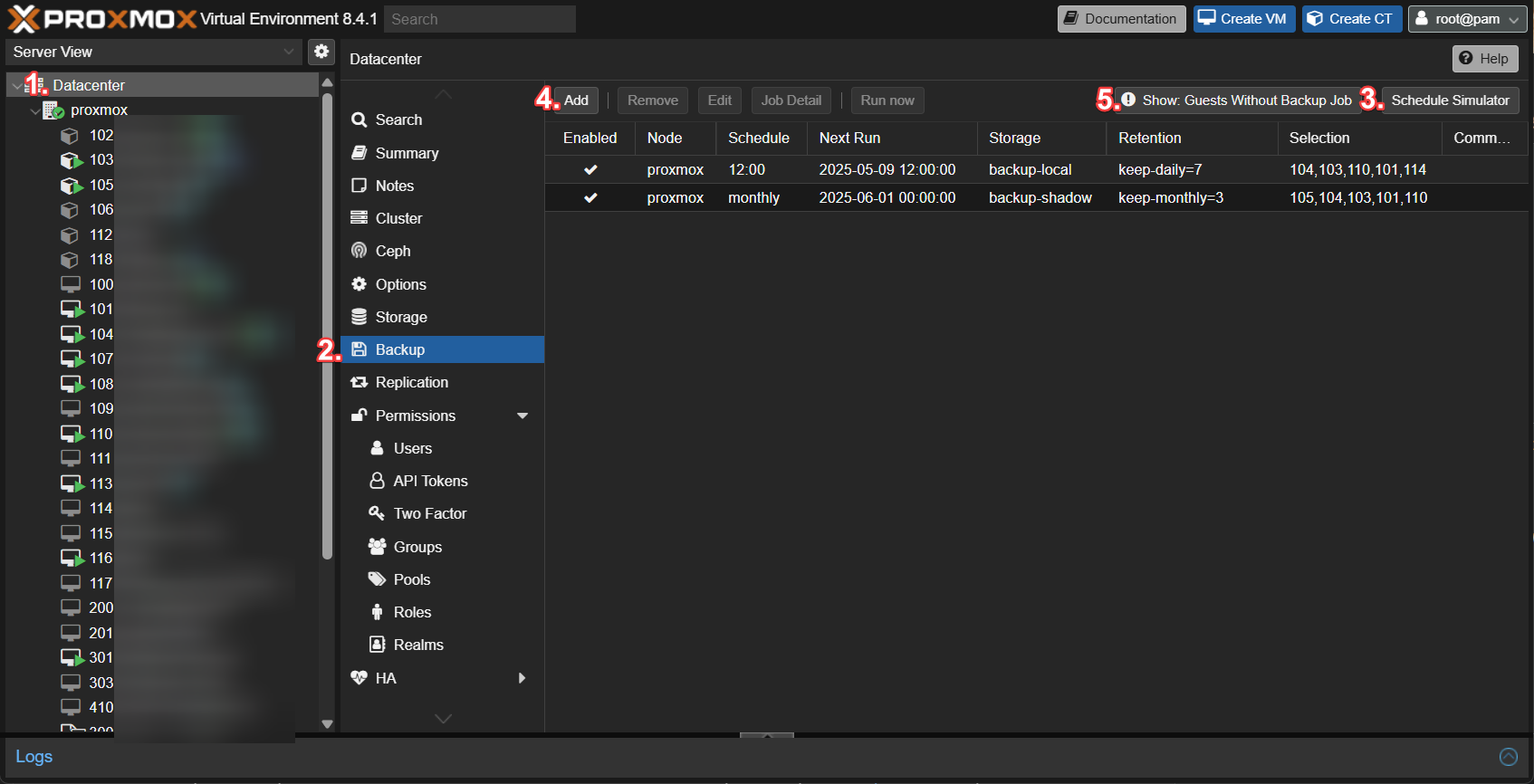1534x784 pixels.
Task: Select container 103 cube icon in tree
Action: [x=72, y=160]
